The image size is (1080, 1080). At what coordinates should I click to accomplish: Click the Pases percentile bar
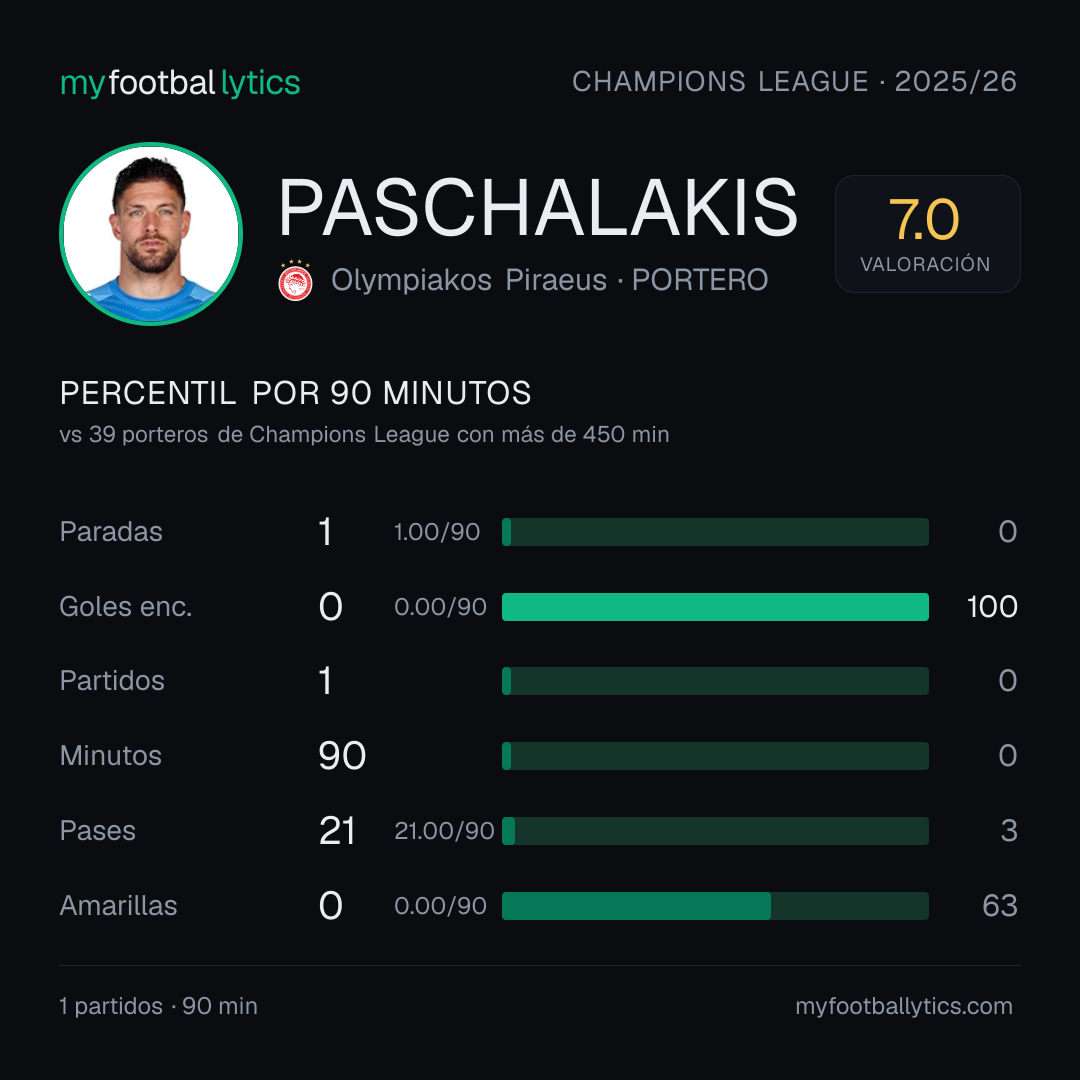tap(715, 831)
